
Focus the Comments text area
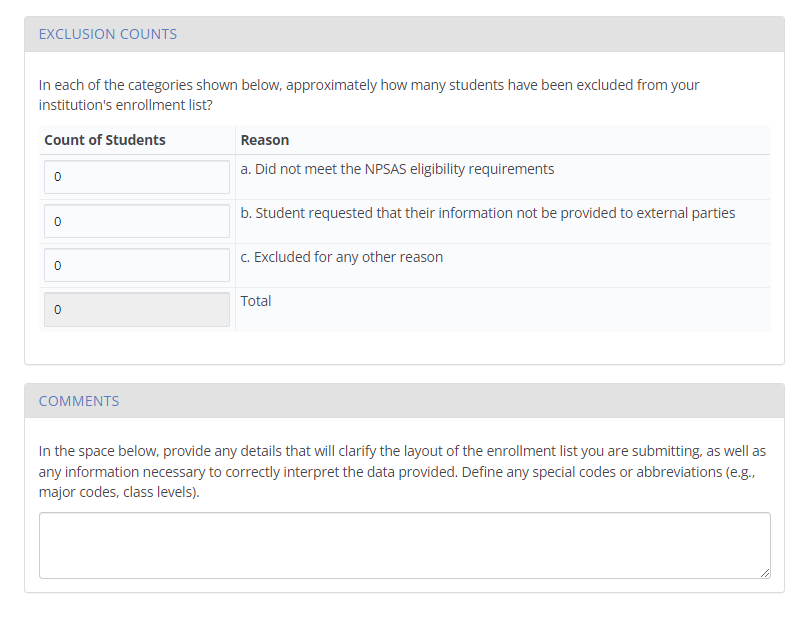pos(404,545)
